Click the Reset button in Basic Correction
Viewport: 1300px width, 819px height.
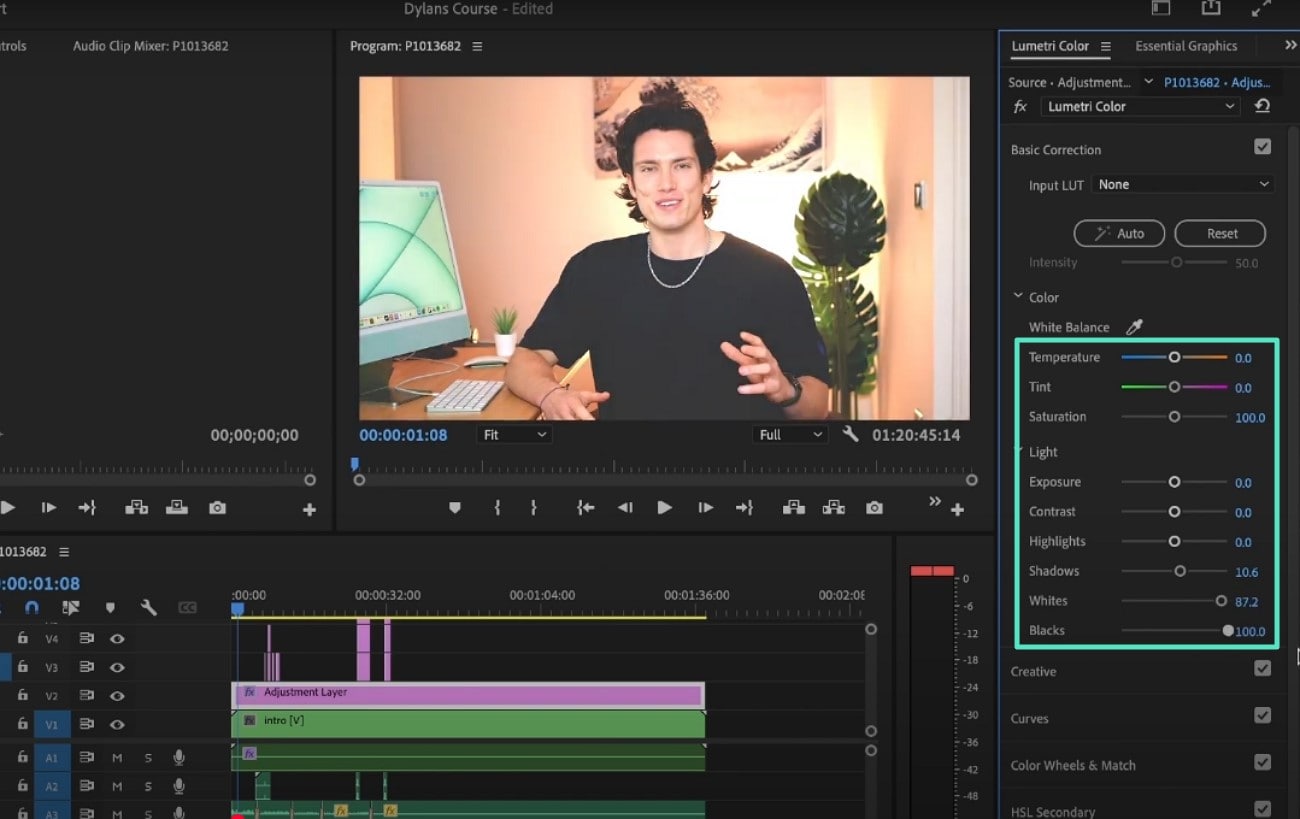(1220, 233)
